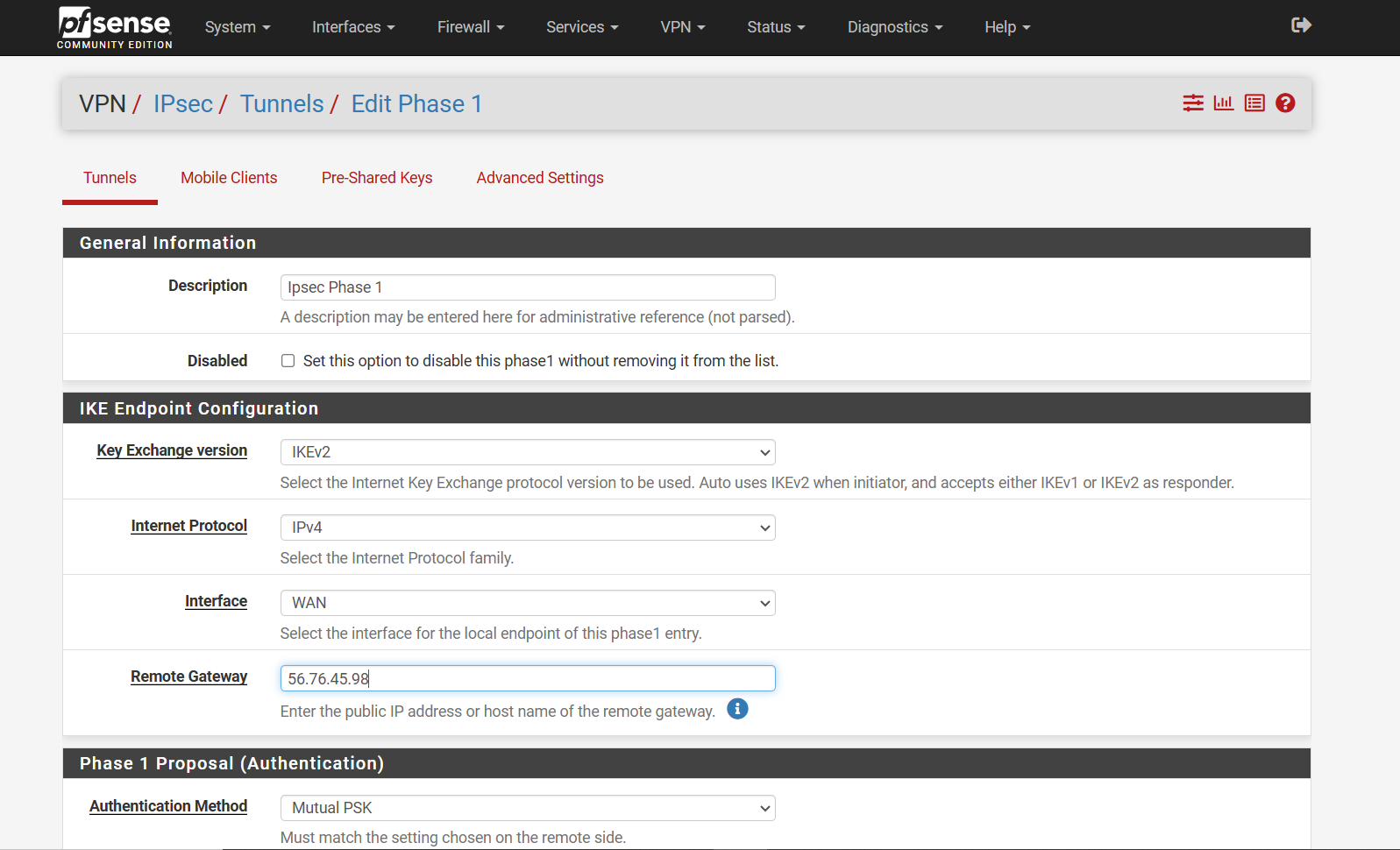Enable the Disabled phase1 checkbox

tap(288, 361)
